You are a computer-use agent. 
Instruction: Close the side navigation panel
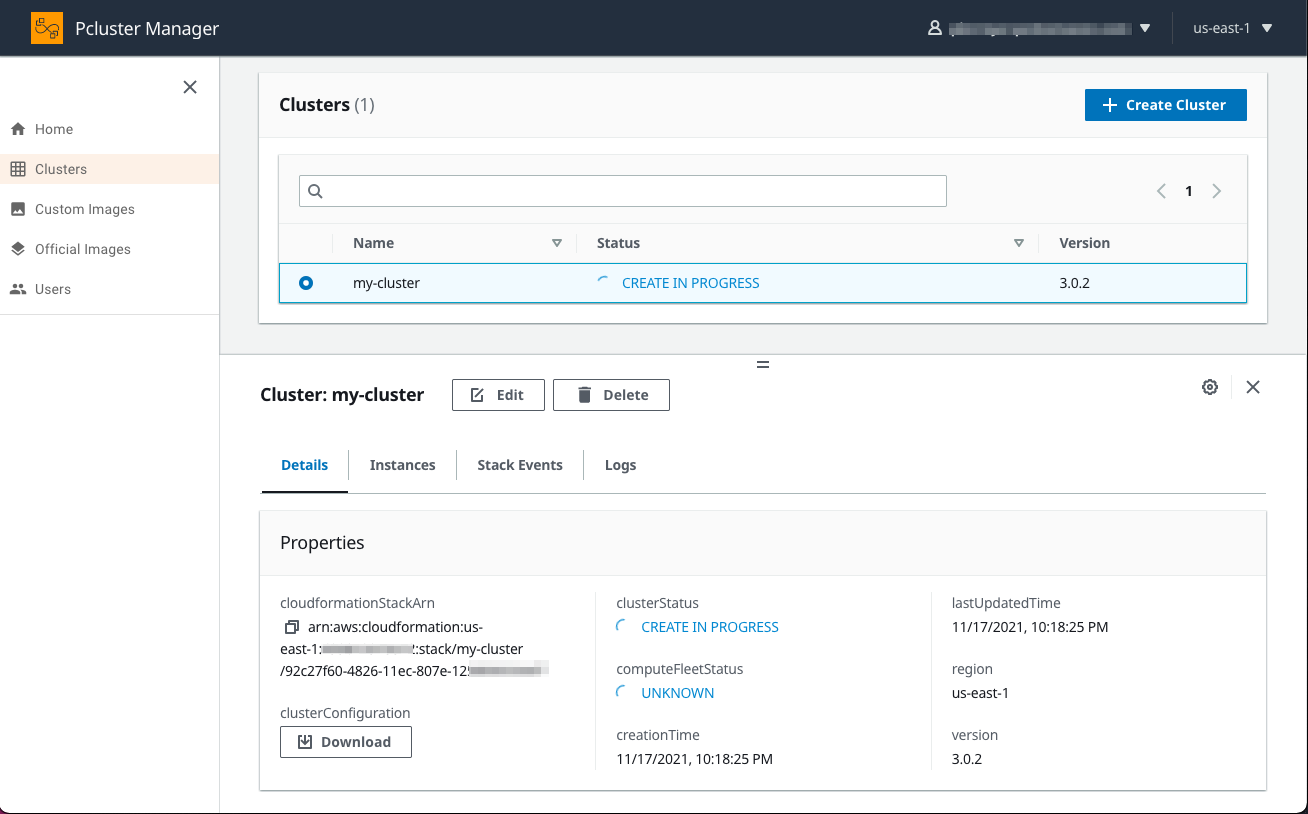190,87
